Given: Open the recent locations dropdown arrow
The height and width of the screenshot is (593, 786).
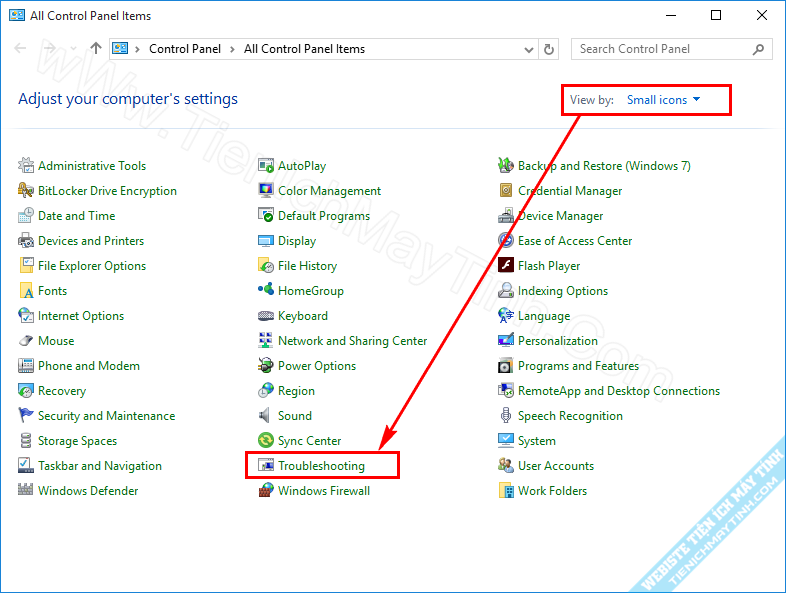Looking at the screenshot, I should point(74,49).
